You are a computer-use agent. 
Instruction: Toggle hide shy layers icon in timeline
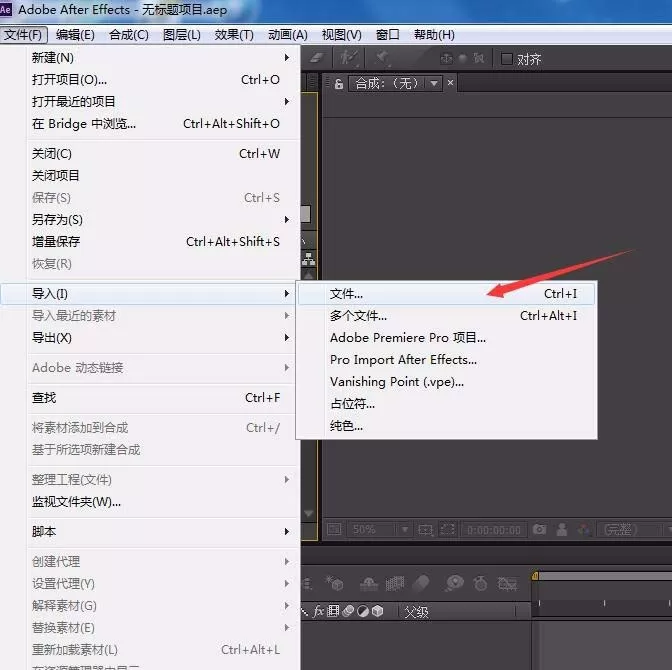coord(369,583)
